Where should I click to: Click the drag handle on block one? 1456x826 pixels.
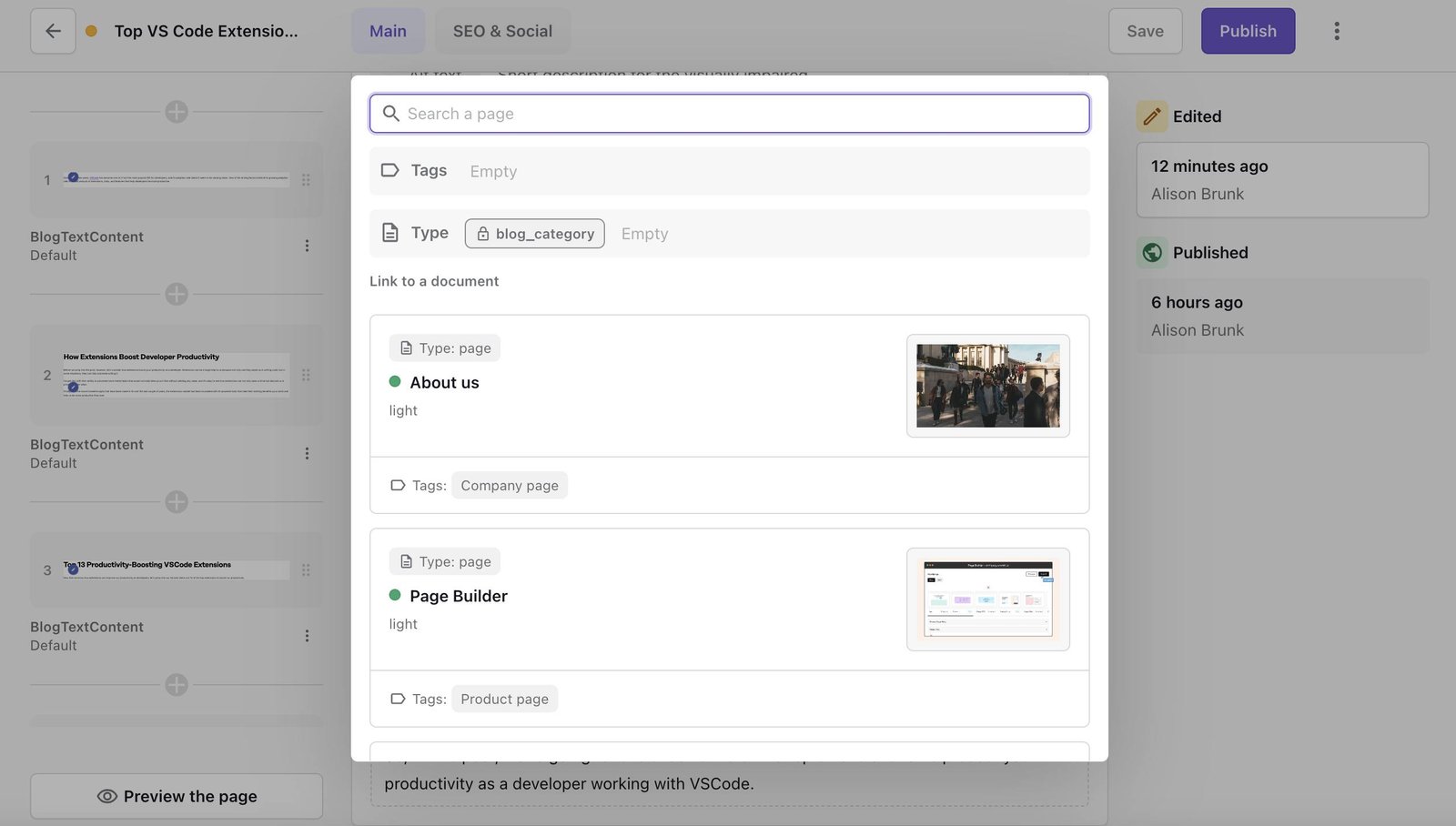coord(307,179)
